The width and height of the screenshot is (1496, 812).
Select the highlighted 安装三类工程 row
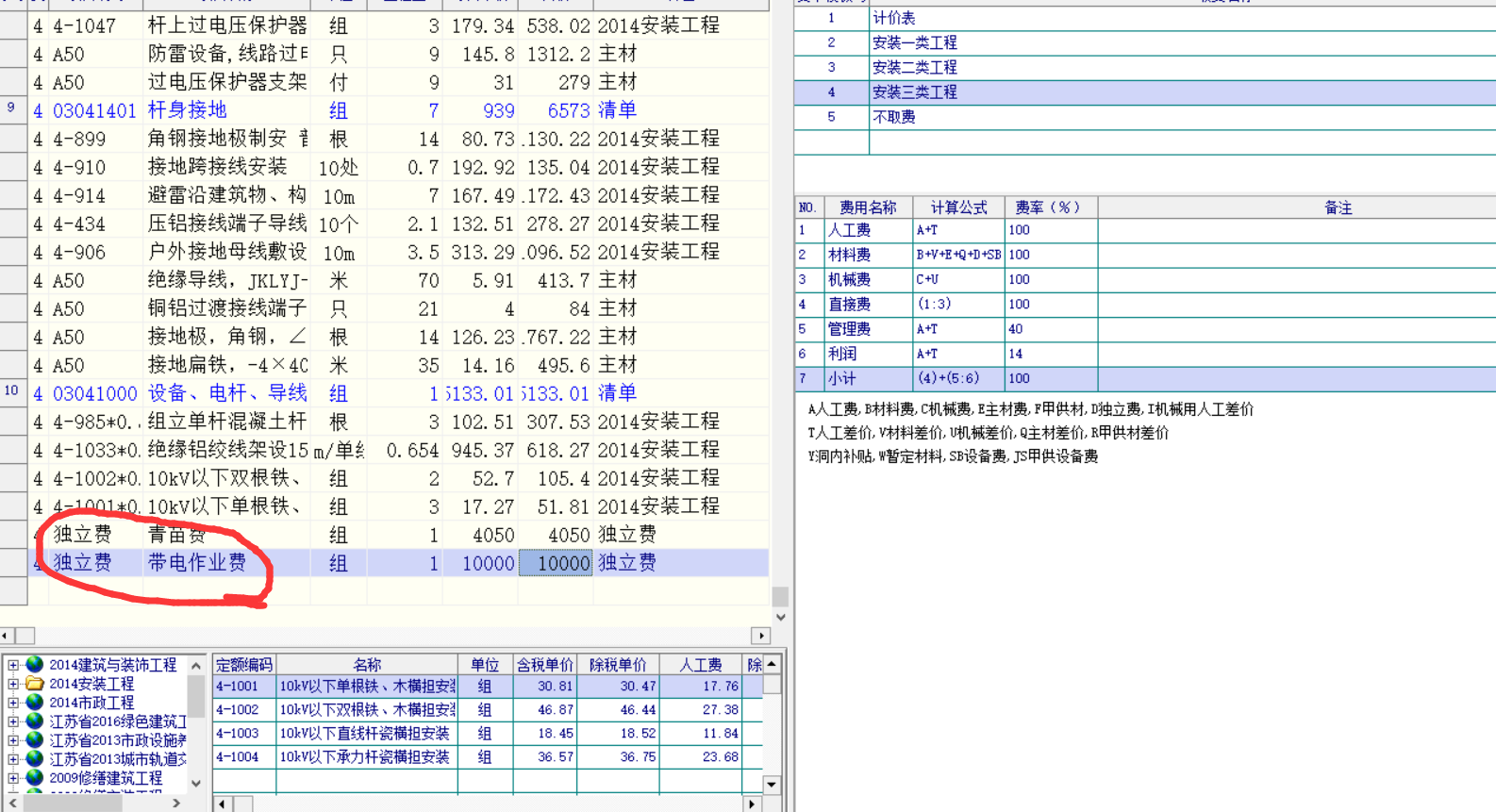tap(1144, 91)
